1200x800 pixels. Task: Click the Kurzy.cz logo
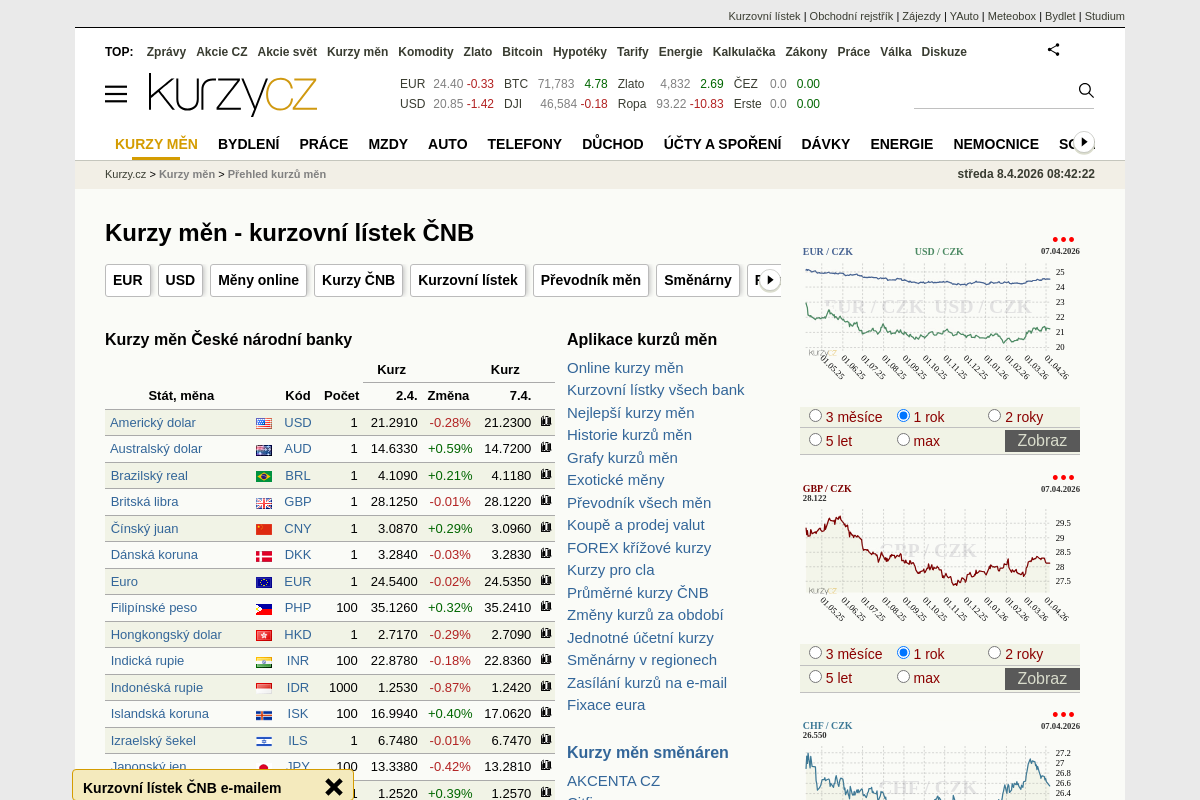pyautogui.click(x=233, y=95)
